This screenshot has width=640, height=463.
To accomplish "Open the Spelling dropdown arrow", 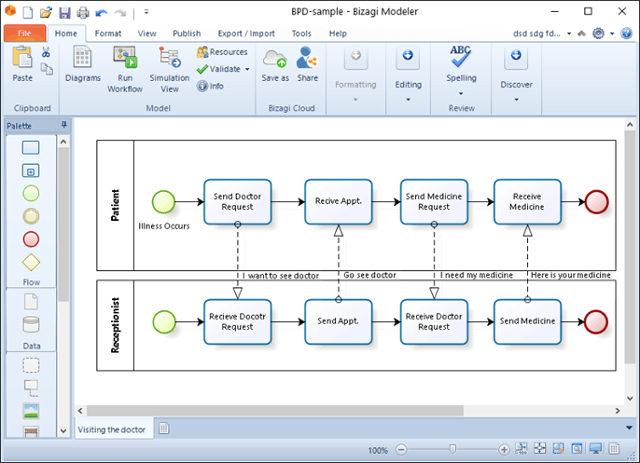I will coord(461,93).
